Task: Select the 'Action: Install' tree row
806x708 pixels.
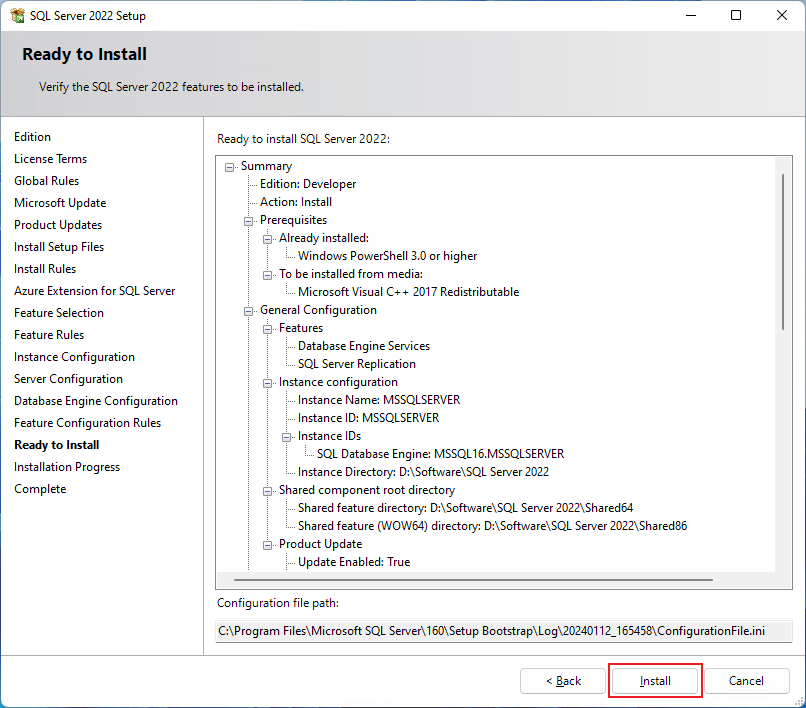Action: point(296,202)
